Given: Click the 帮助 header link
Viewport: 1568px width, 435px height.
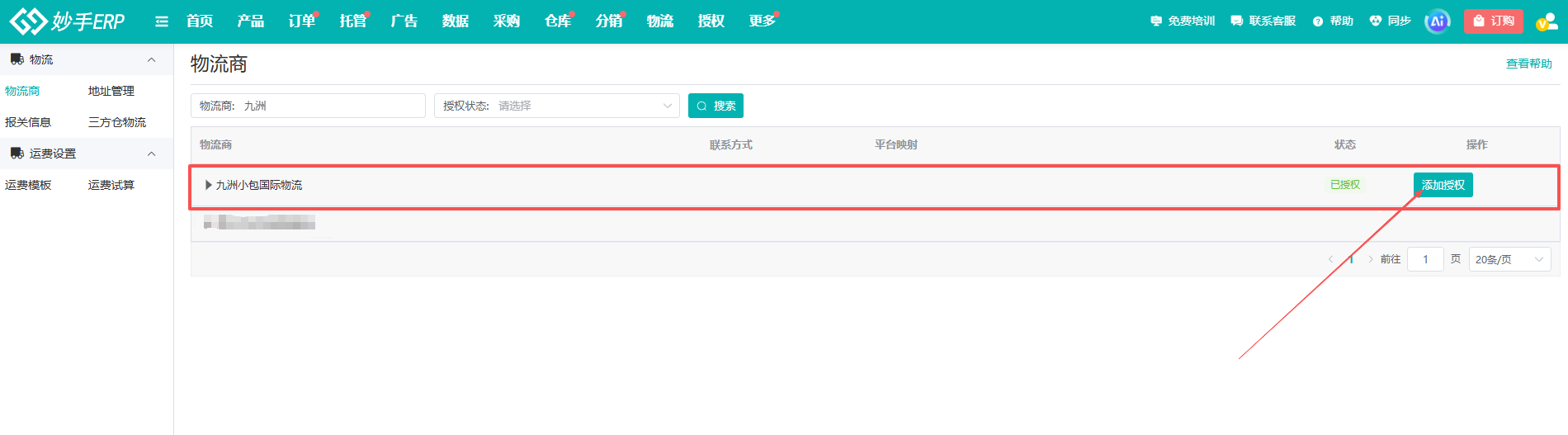Looking at the screenshot, I should pyautogui.click(x=1333, y=21).
